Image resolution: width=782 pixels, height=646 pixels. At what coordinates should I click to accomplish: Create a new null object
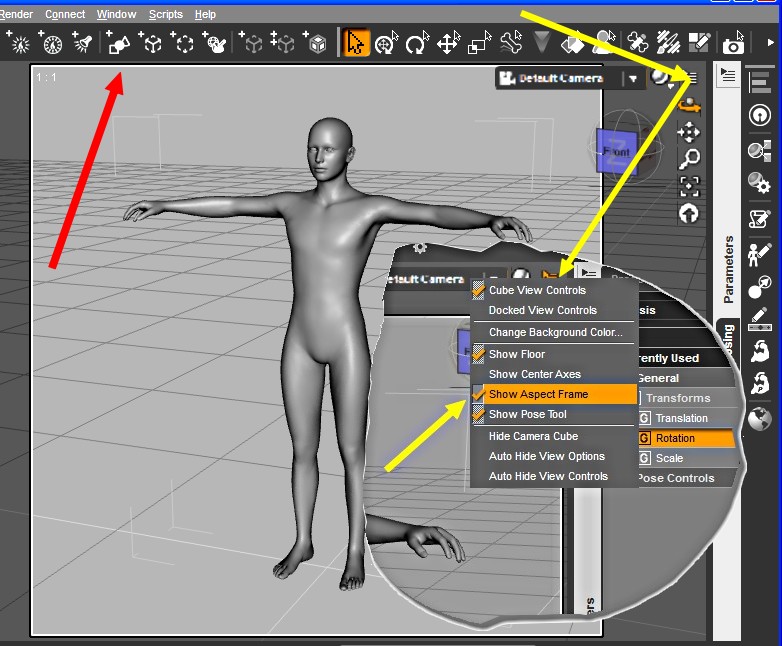click(151, 43)
